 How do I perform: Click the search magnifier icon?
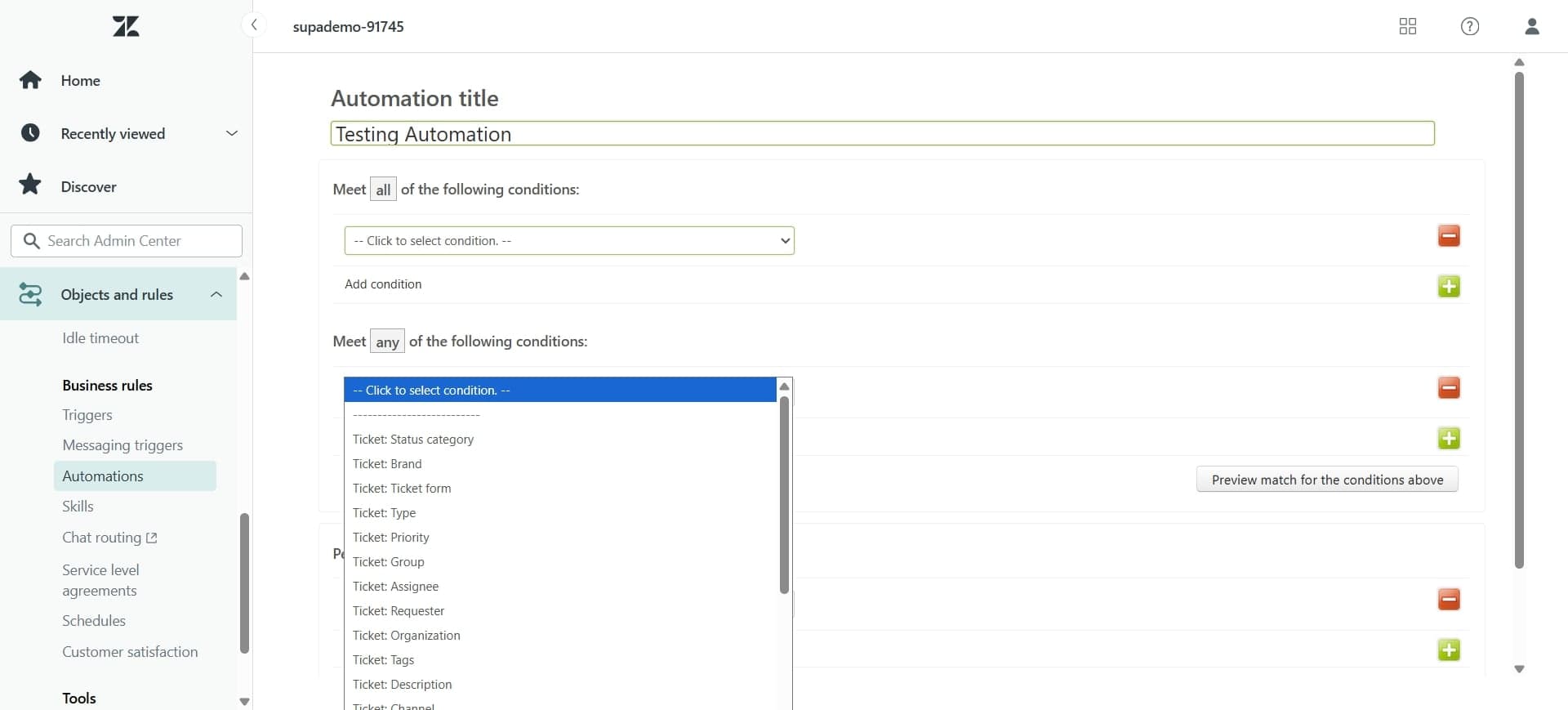[x=32, y=241]
